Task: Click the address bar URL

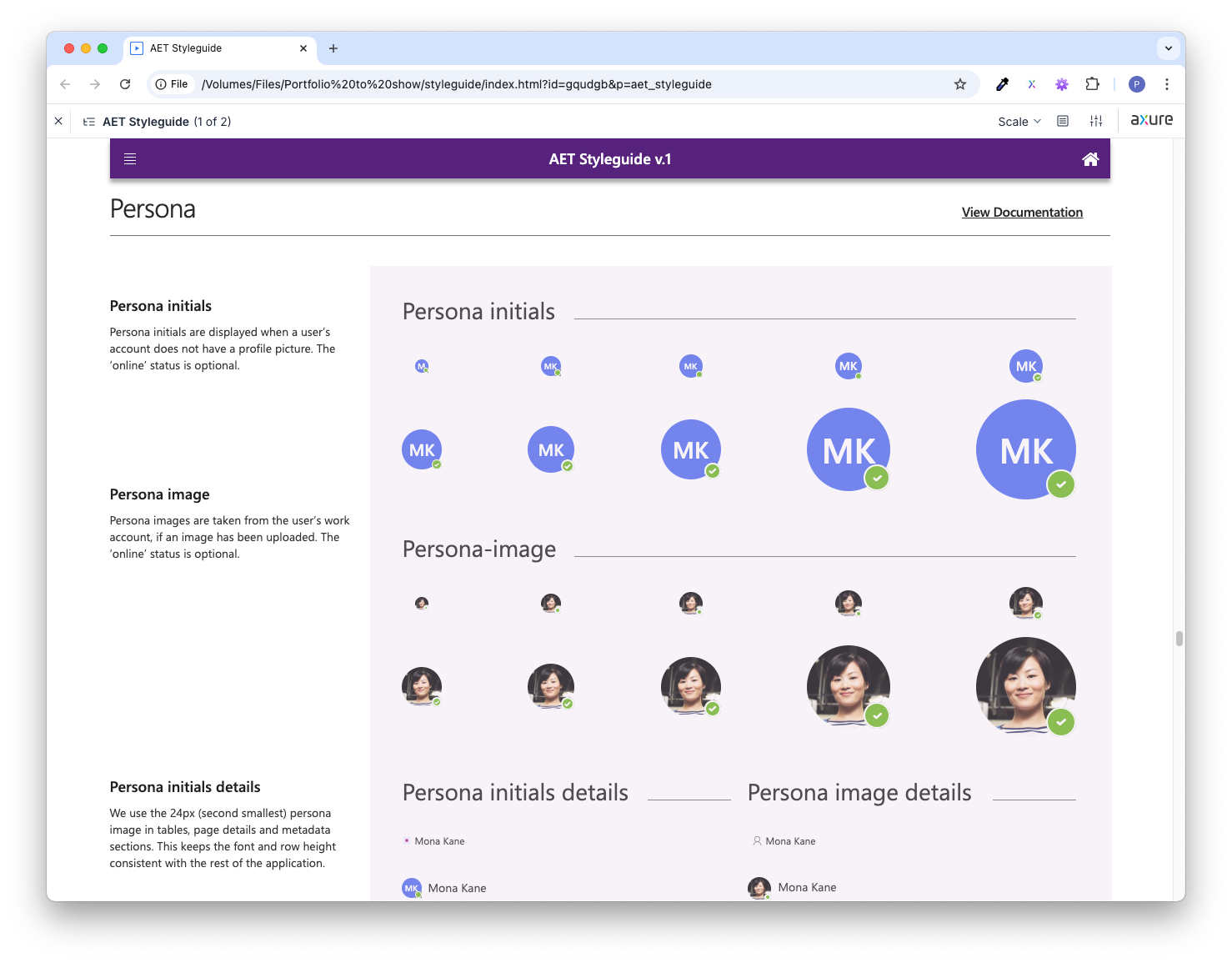Action: [457, 84]
